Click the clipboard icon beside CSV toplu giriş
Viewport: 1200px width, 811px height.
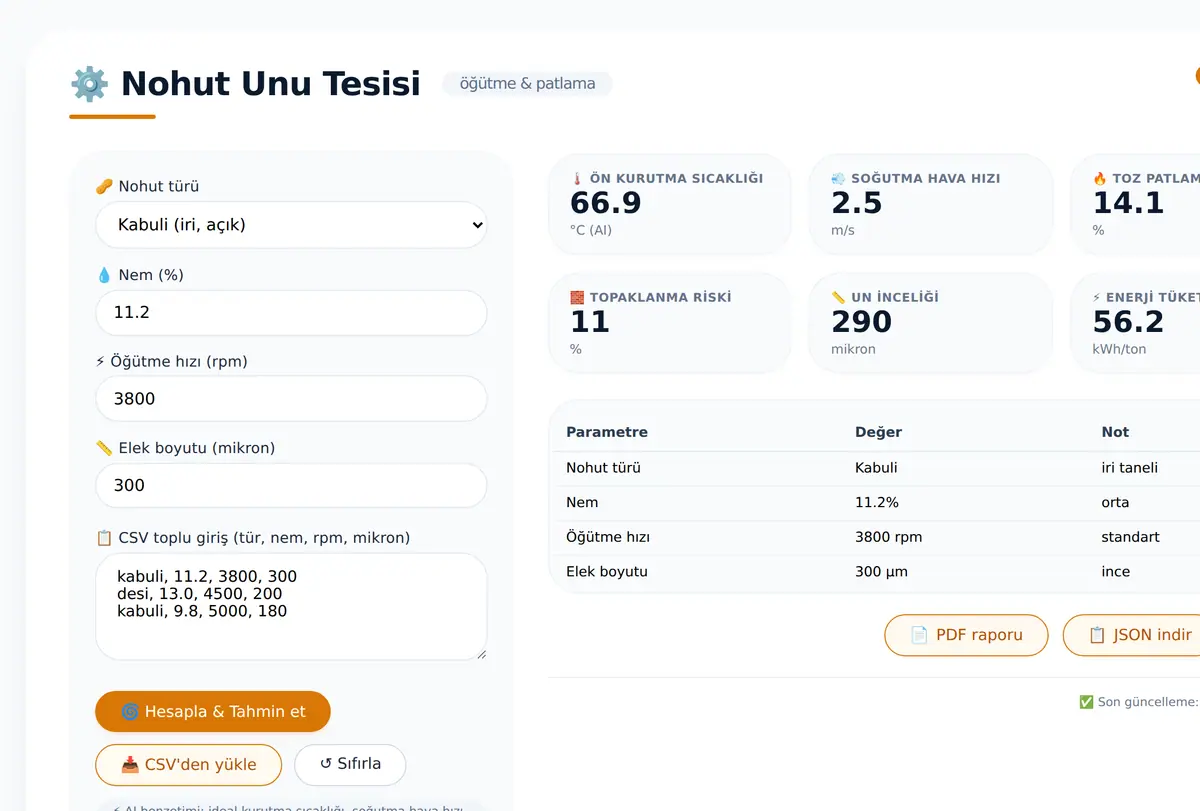tap(104, 538)
